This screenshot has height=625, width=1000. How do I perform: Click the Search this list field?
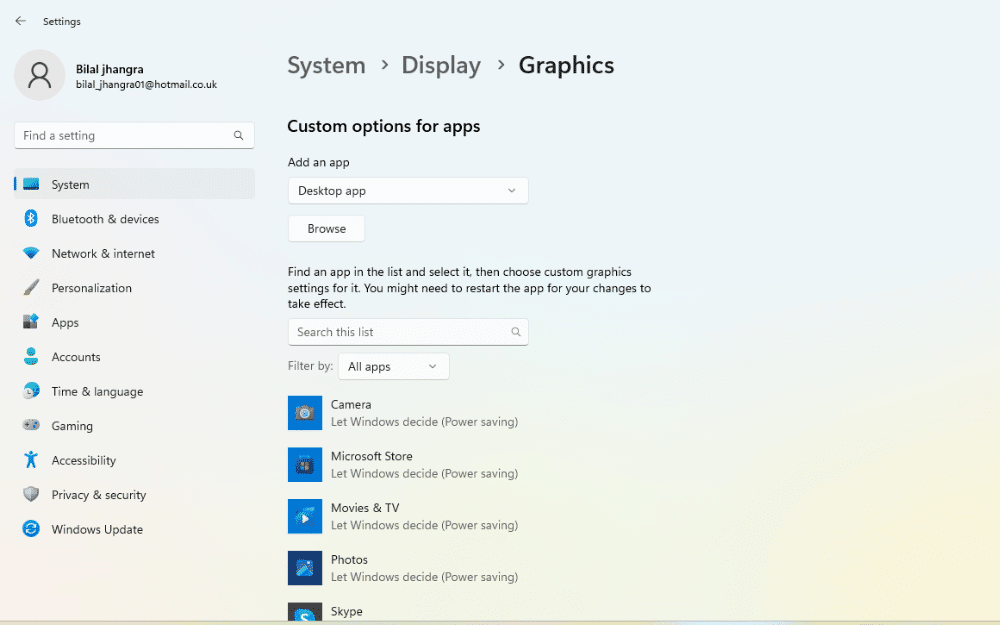(x=408, y=332)
